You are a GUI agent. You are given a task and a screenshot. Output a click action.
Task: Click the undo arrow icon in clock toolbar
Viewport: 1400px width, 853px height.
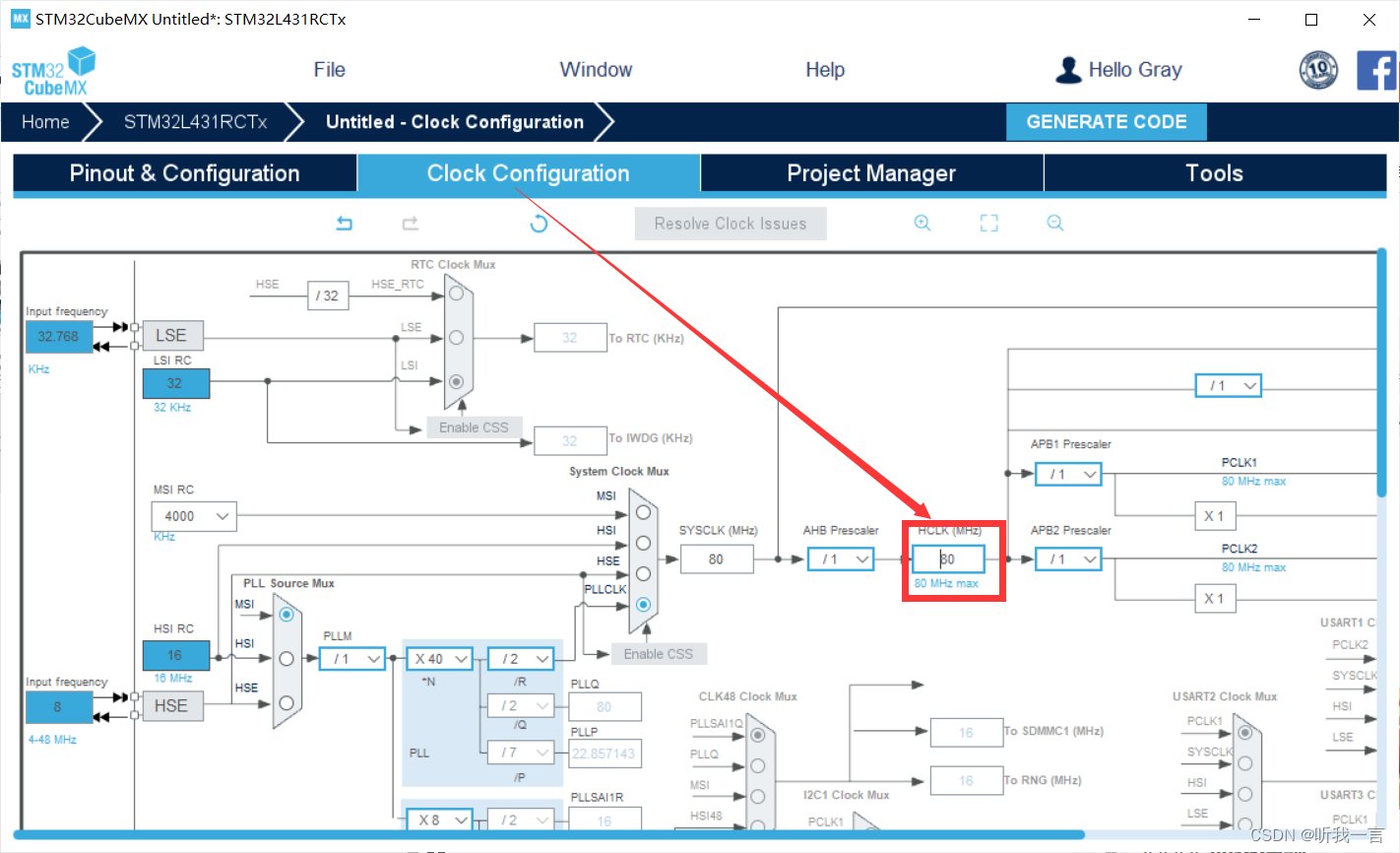(344, 224)
